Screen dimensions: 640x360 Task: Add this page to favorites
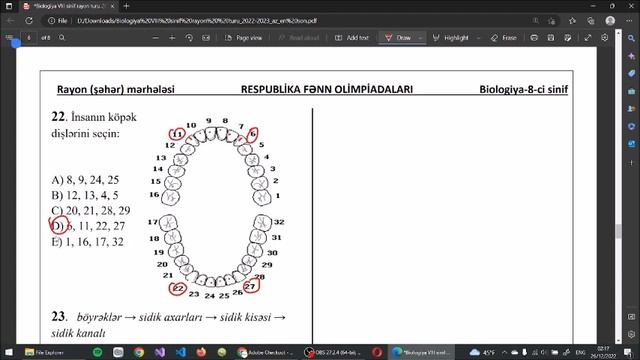click(x=552, y=20)
